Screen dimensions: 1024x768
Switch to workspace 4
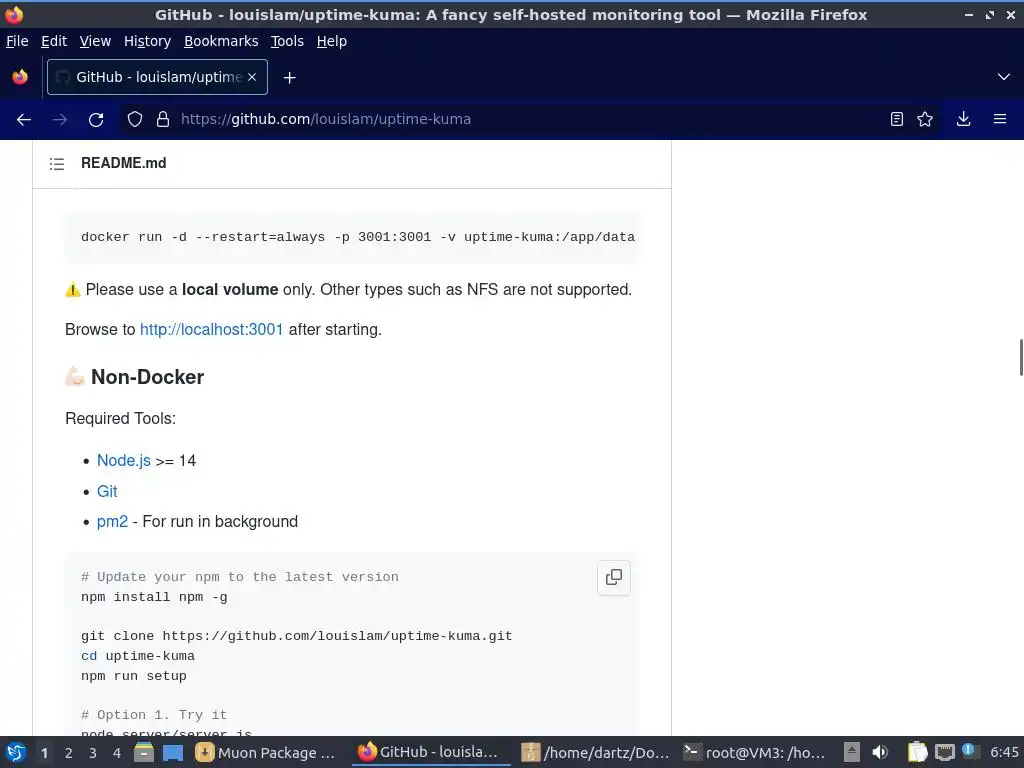(117, 753)
